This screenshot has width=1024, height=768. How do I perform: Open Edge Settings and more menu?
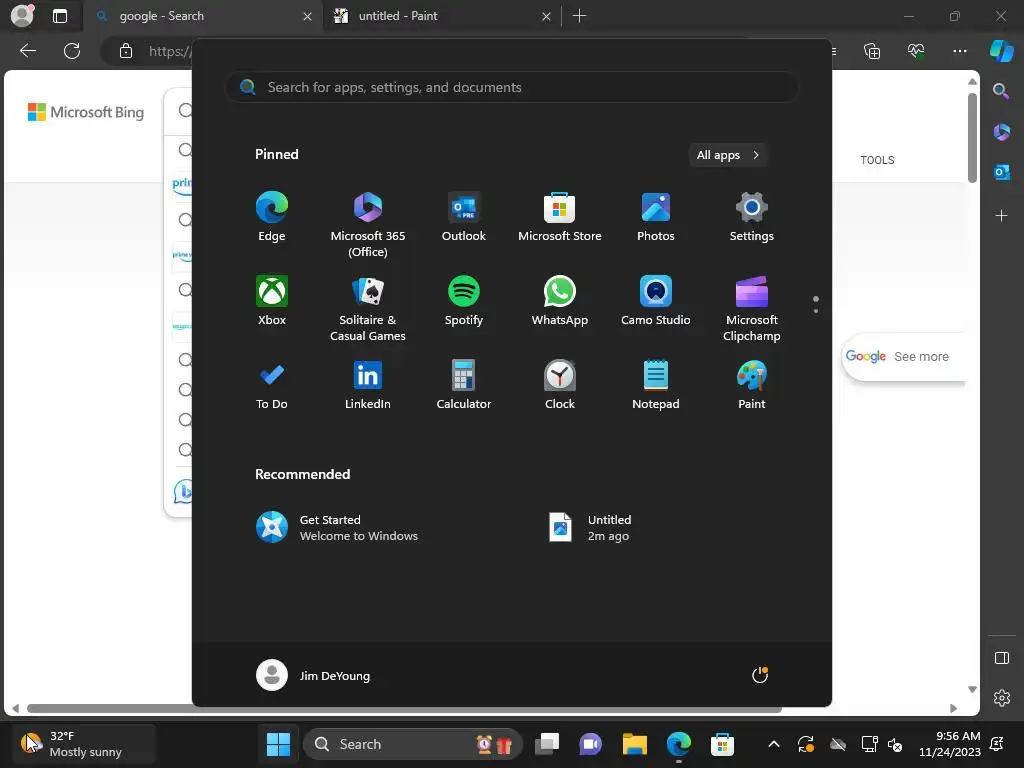tap(959, 51)
